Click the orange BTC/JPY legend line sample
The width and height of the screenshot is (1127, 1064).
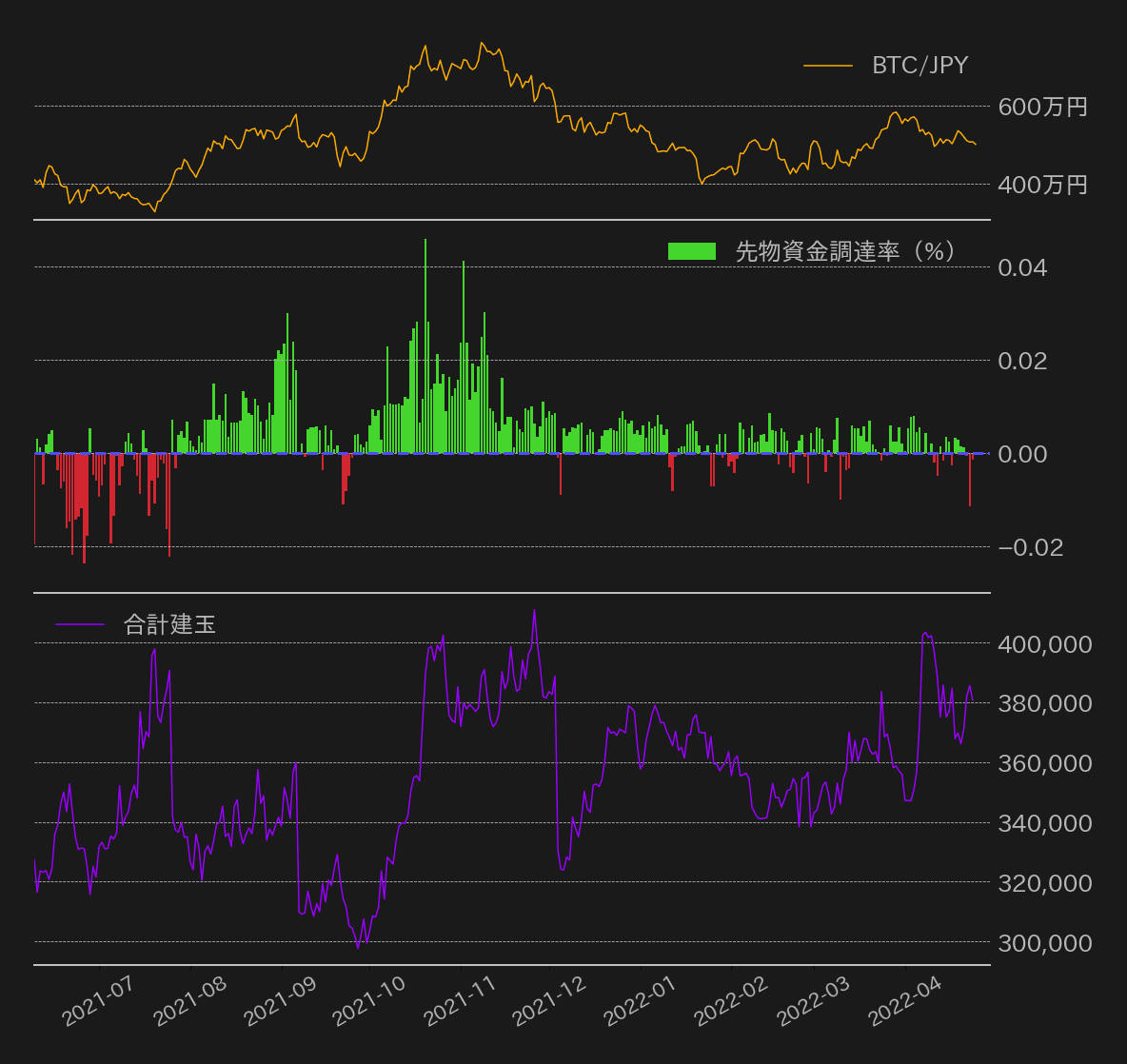coord(827,66)
